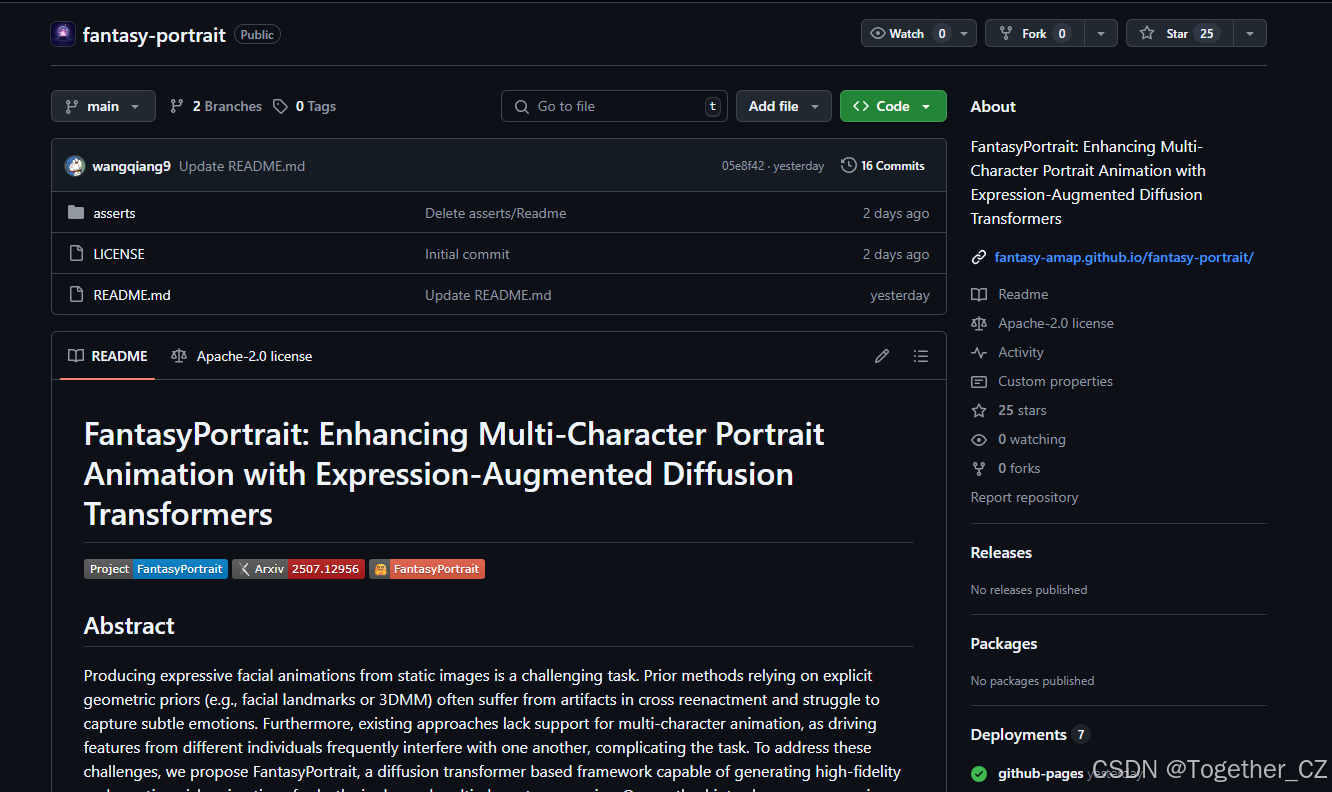Open the Hugging Face FantasyPortrait badge
The height and width of the screenshot is (792, 1332).
pyautogui.click(x=427, y=568)
